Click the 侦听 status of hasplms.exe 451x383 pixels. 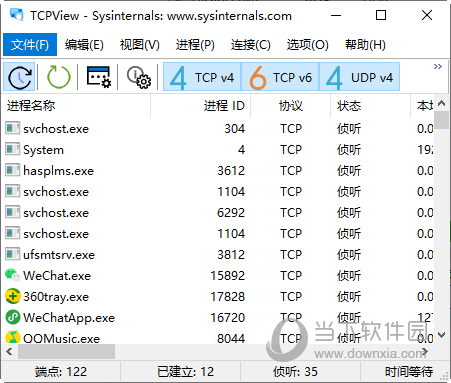349,171
